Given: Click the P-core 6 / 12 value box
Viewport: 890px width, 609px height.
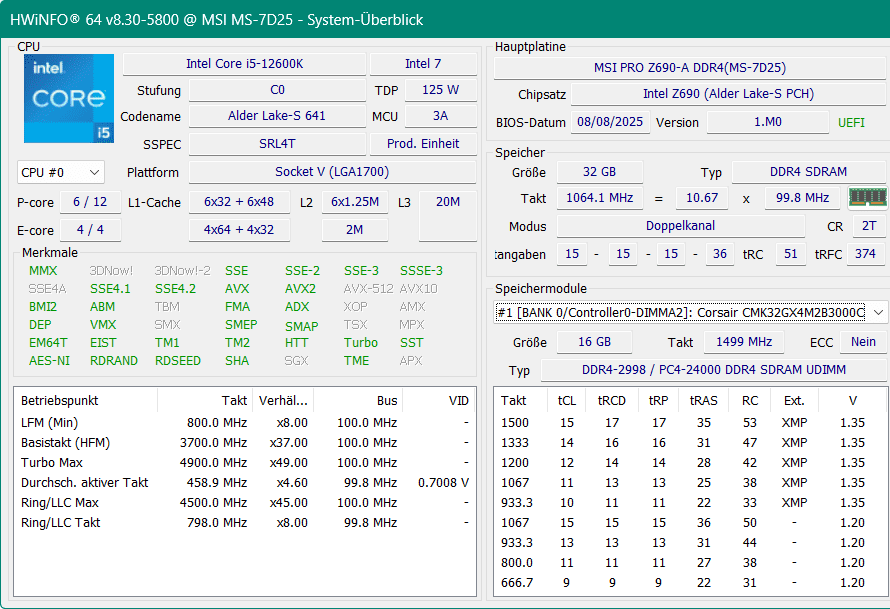Looking at the screenshot, I should click(89, 202).
